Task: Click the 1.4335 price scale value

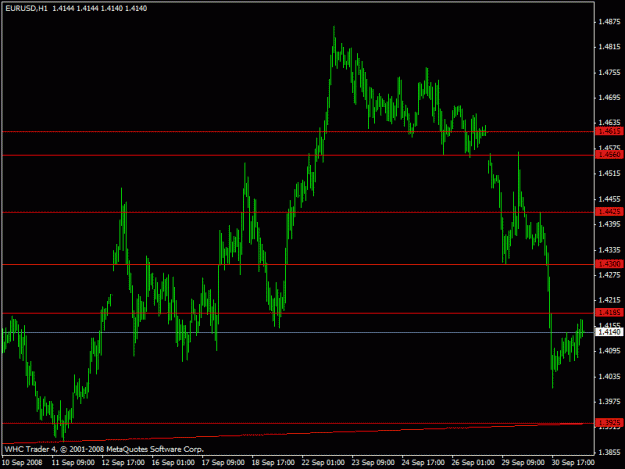Action: coord(610,250)
